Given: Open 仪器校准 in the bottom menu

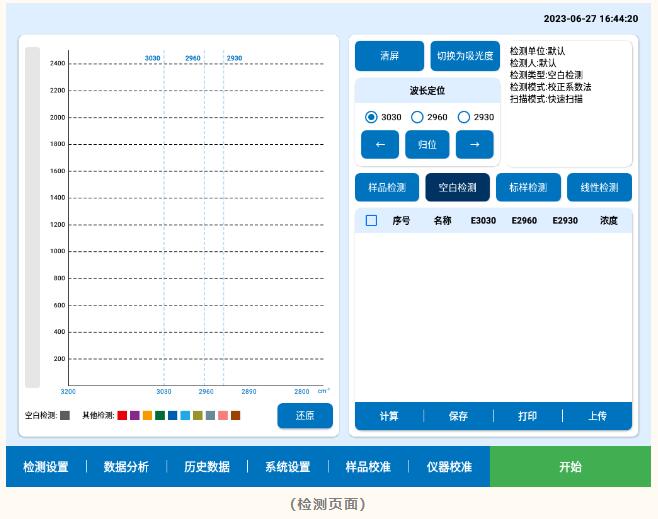Looking at the screenshot, I should 449,467.
